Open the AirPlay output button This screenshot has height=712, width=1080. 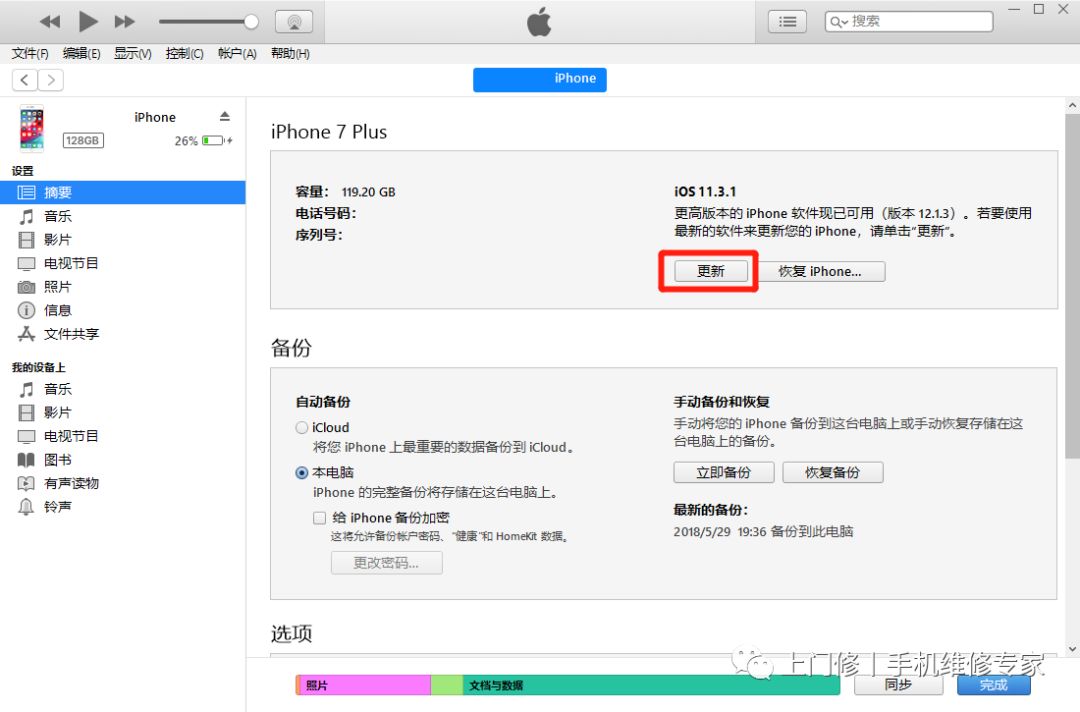pyautogui.click(x=294, y=21)
